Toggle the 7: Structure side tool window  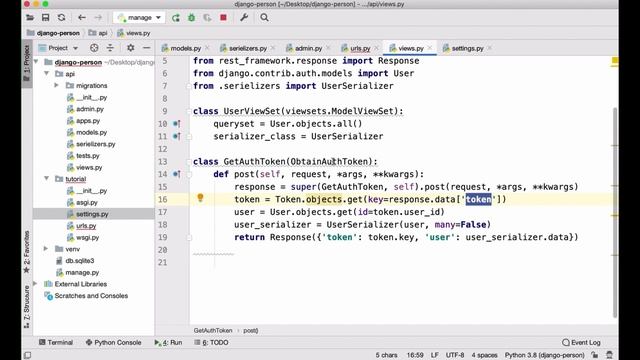pos(27,307)
